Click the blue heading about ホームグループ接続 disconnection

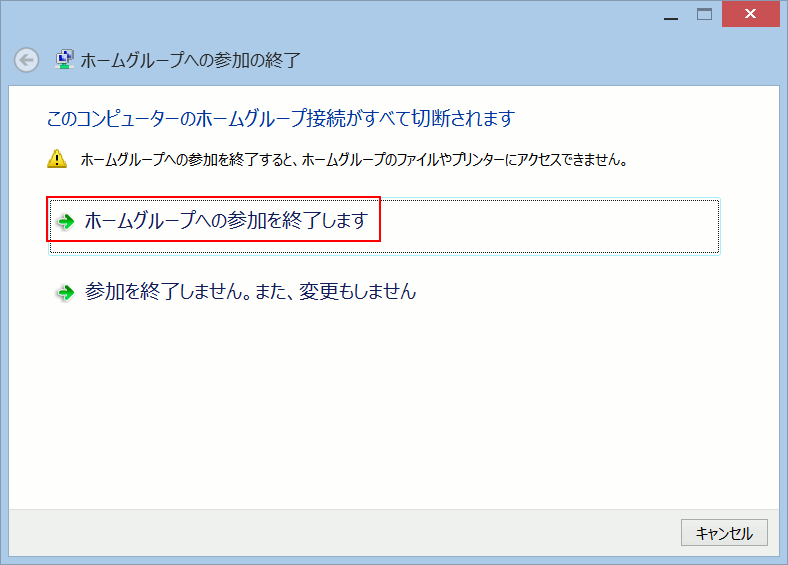[x=280, y=119]
